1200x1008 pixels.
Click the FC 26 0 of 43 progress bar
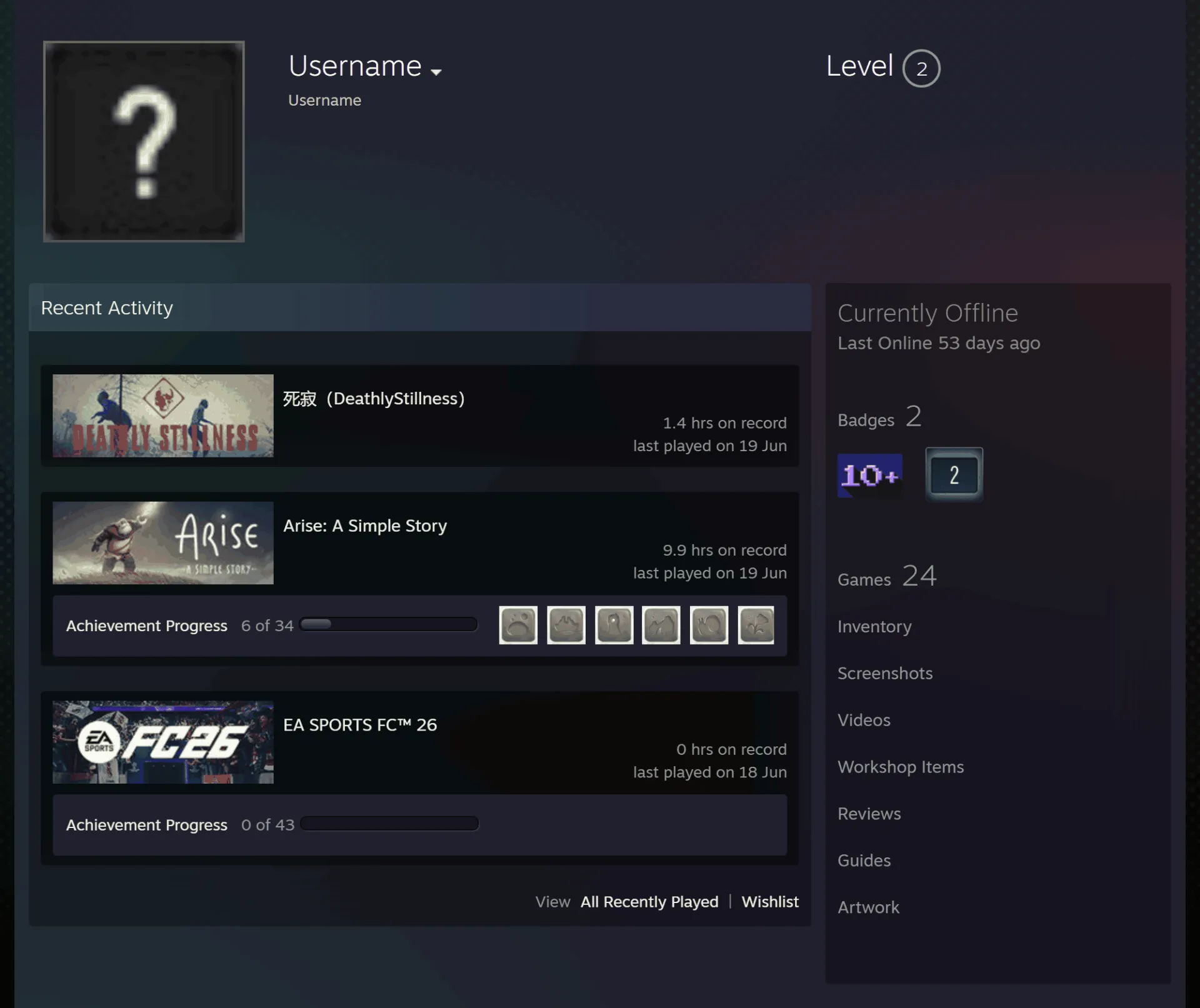click(x=389, y=824)
